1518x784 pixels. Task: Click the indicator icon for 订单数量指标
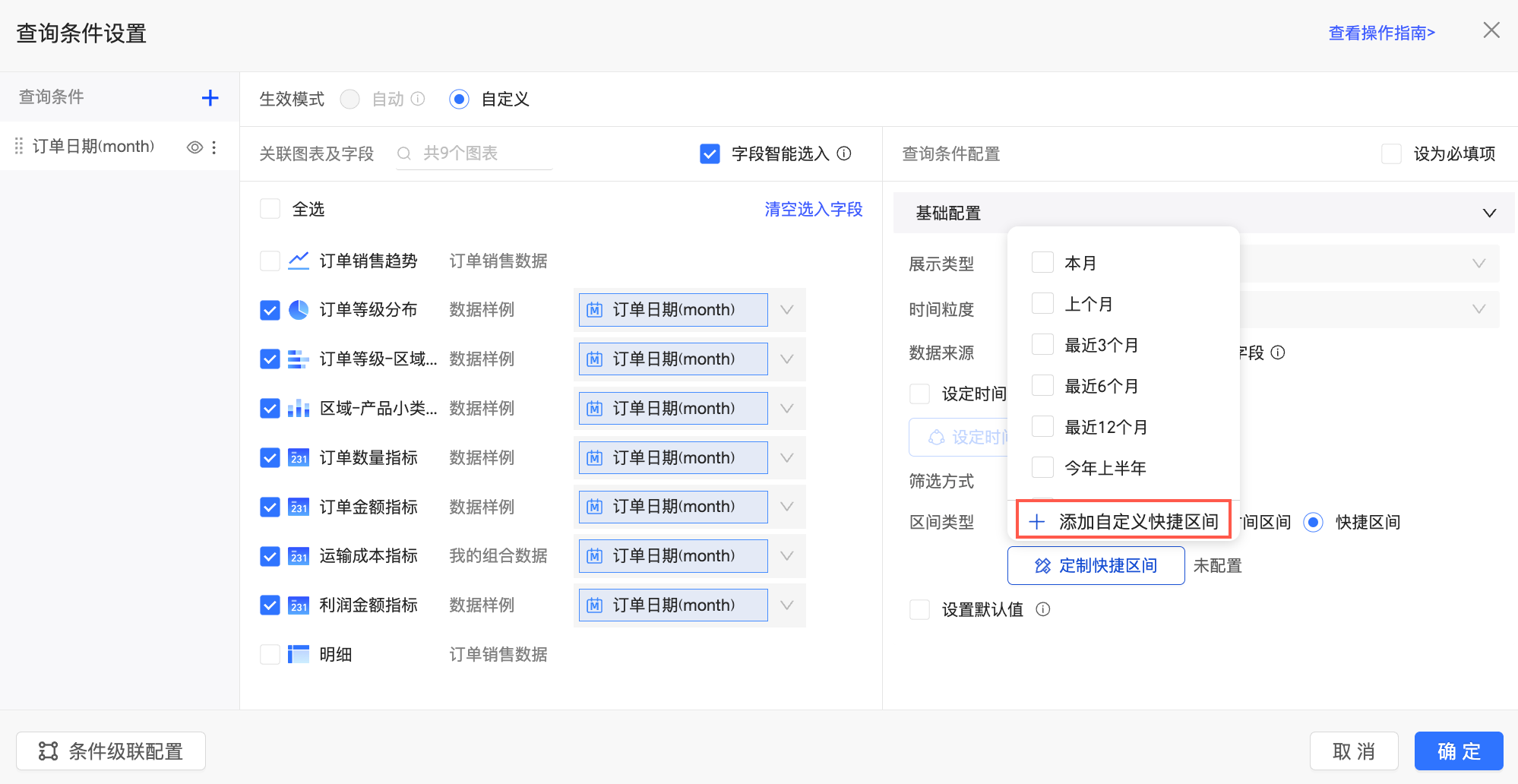coord(299,457)
